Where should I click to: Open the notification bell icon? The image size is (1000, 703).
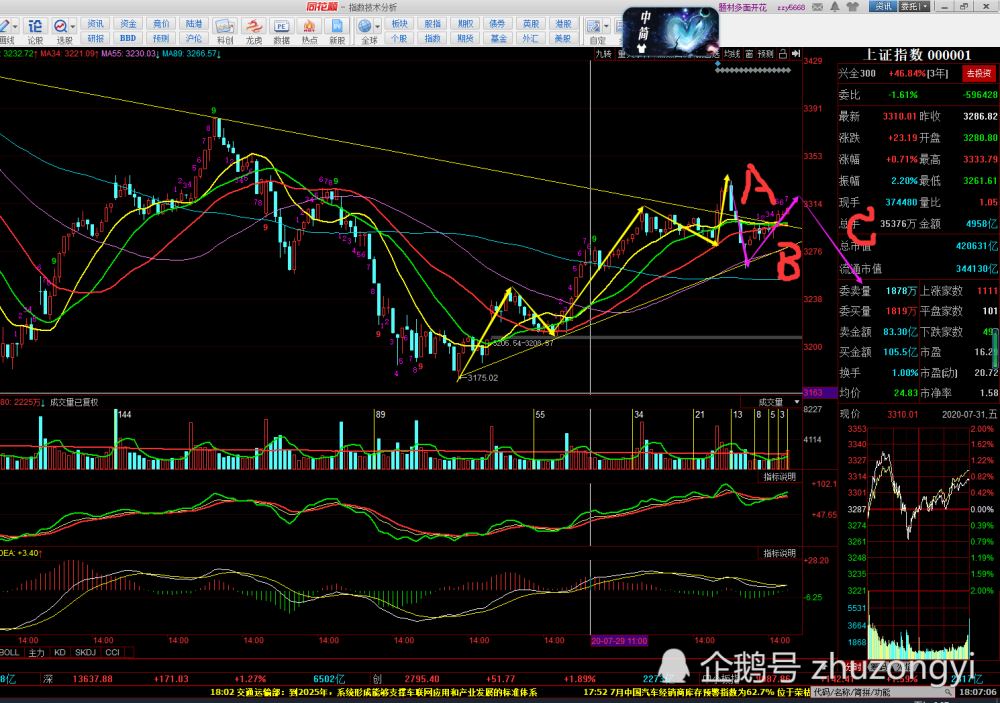click(x=835, y=6)
